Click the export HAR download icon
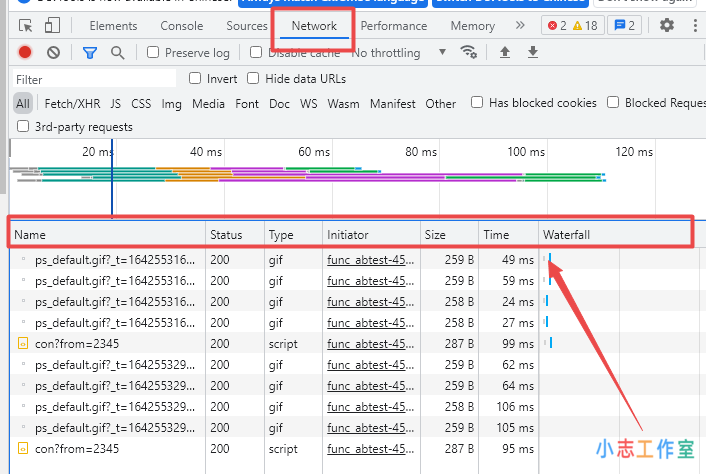Screen dimensions: 706x474 [532, 52]
